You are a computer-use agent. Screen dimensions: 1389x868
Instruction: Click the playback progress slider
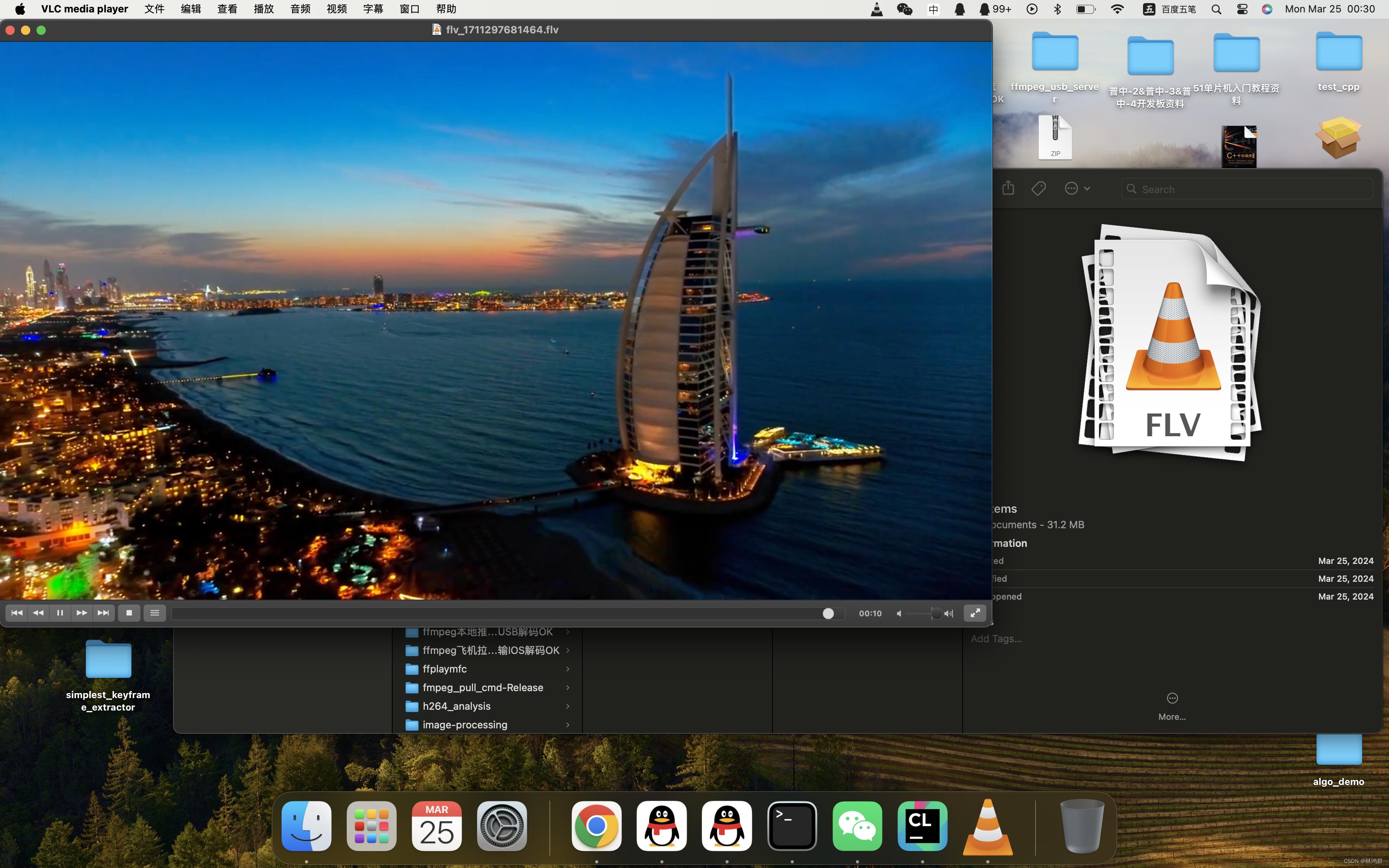829,613
